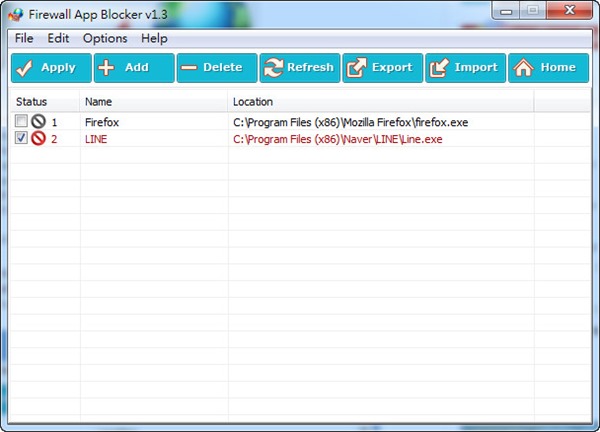
Task: Click the Add button label
Action: click(137, 67)
